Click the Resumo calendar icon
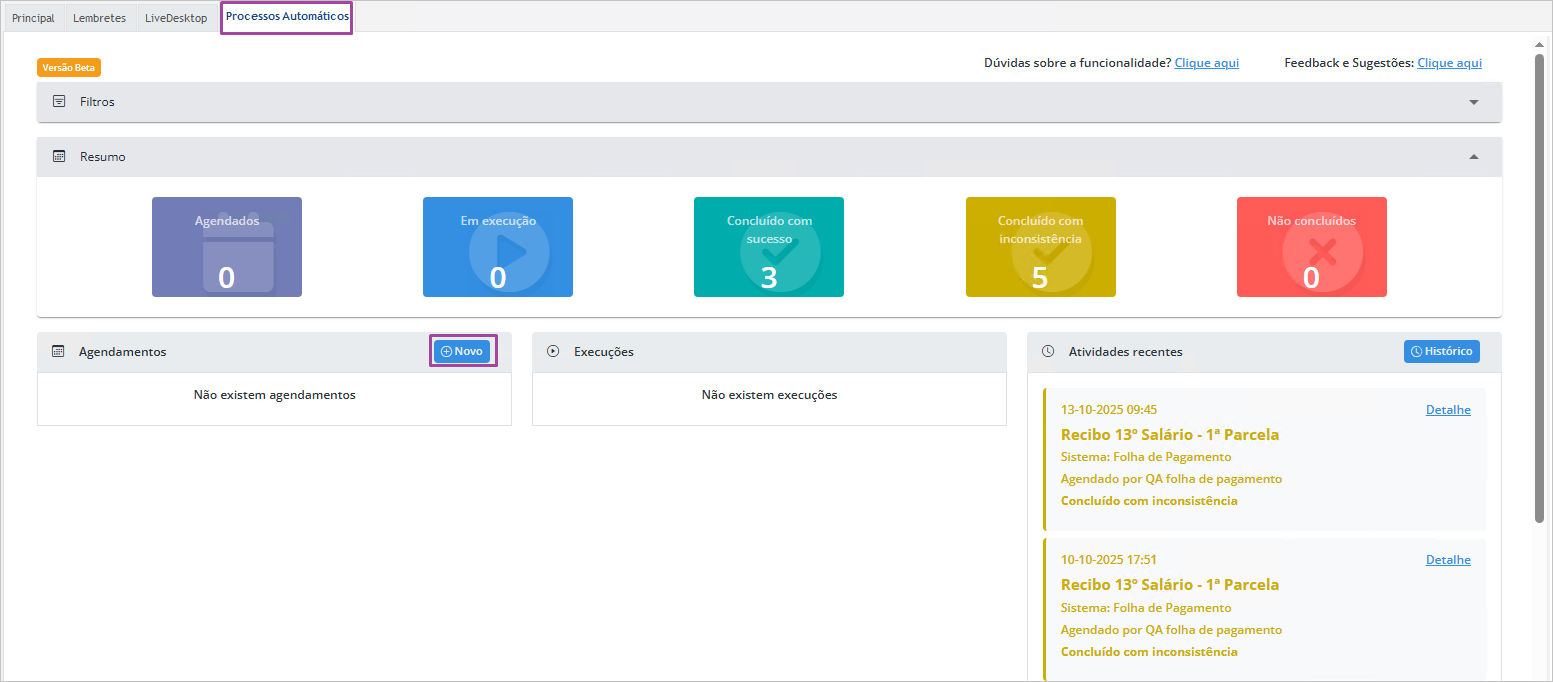The width and height of the screenshot is (1553, 682). [59, 157]
